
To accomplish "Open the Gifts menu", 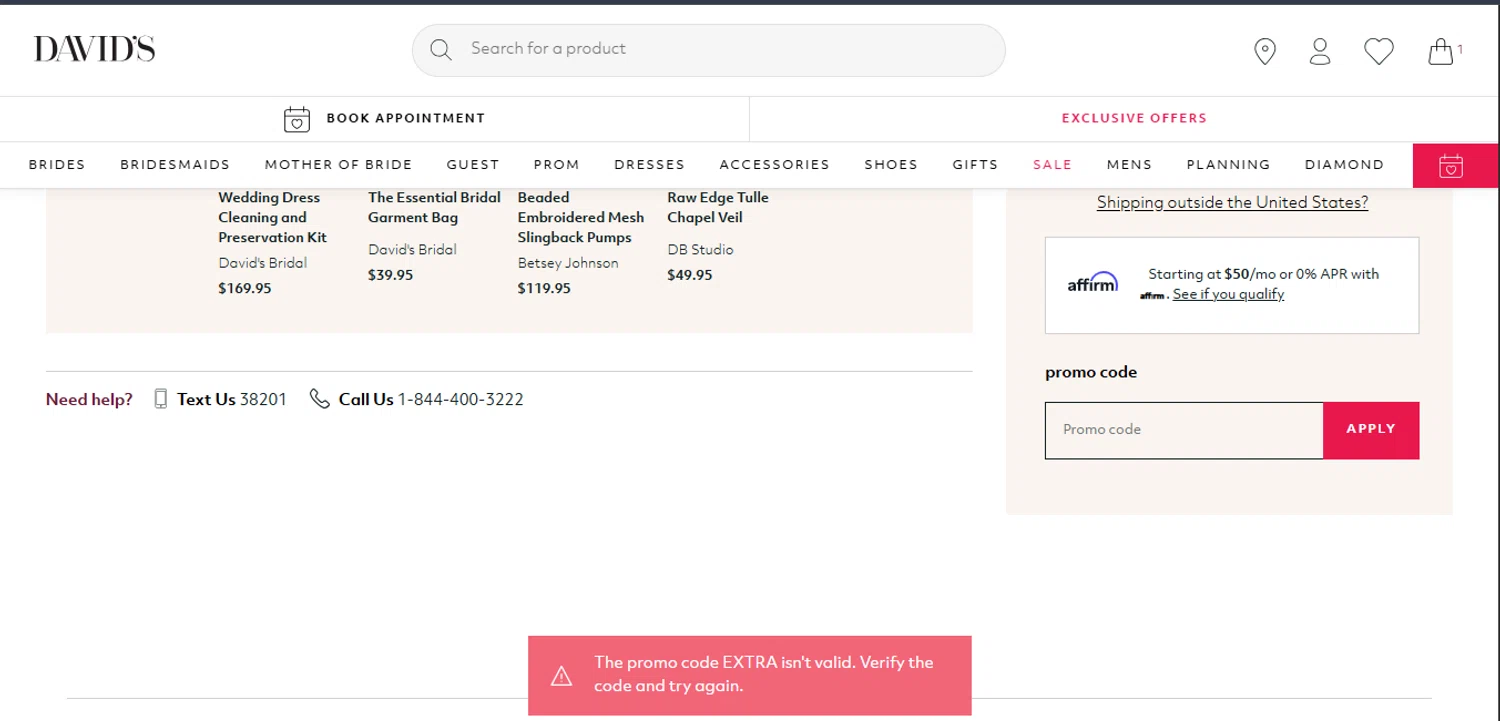I will (975, 165).
